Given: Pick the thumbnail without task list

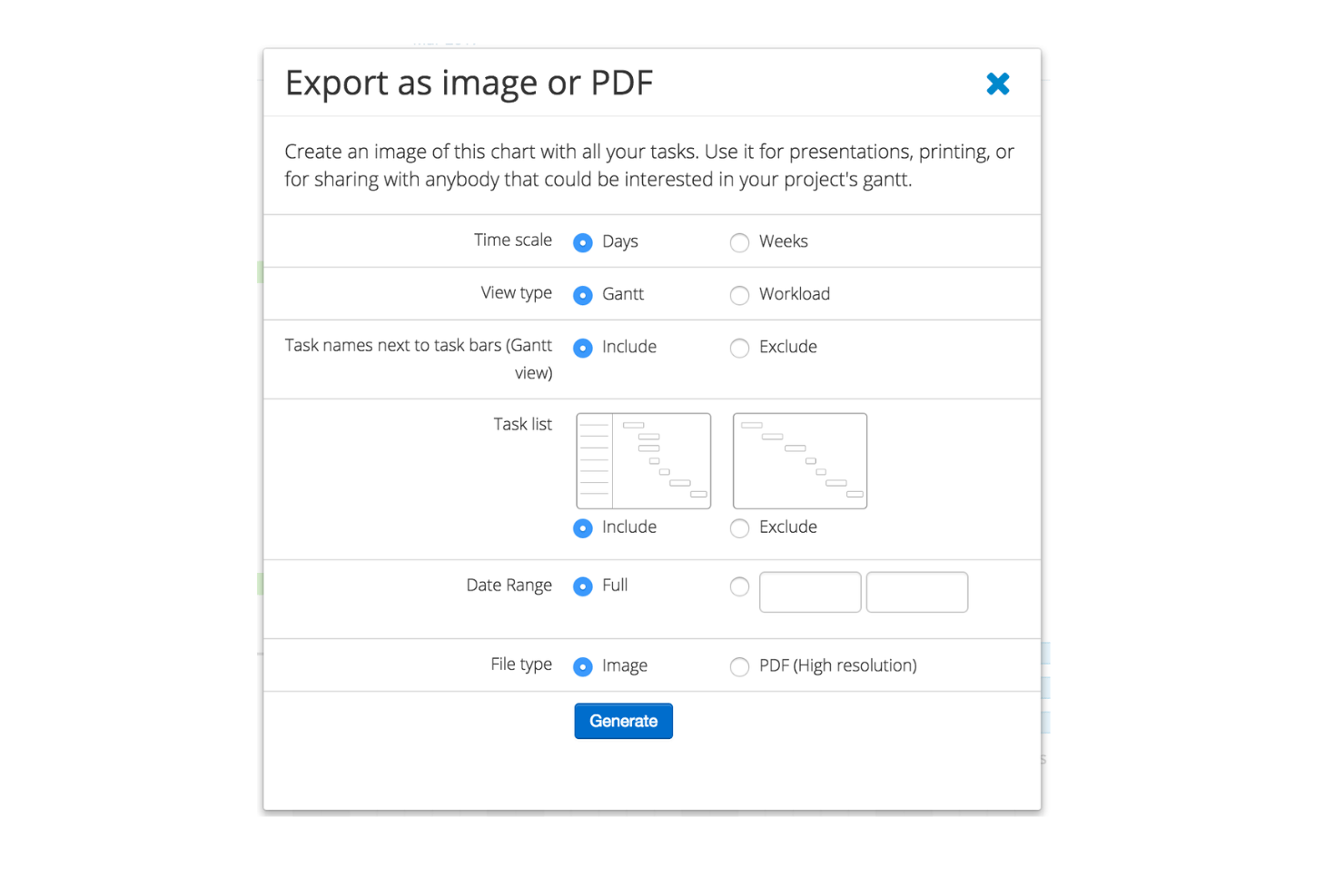Looking at the screenshot, I should [800, 461].
